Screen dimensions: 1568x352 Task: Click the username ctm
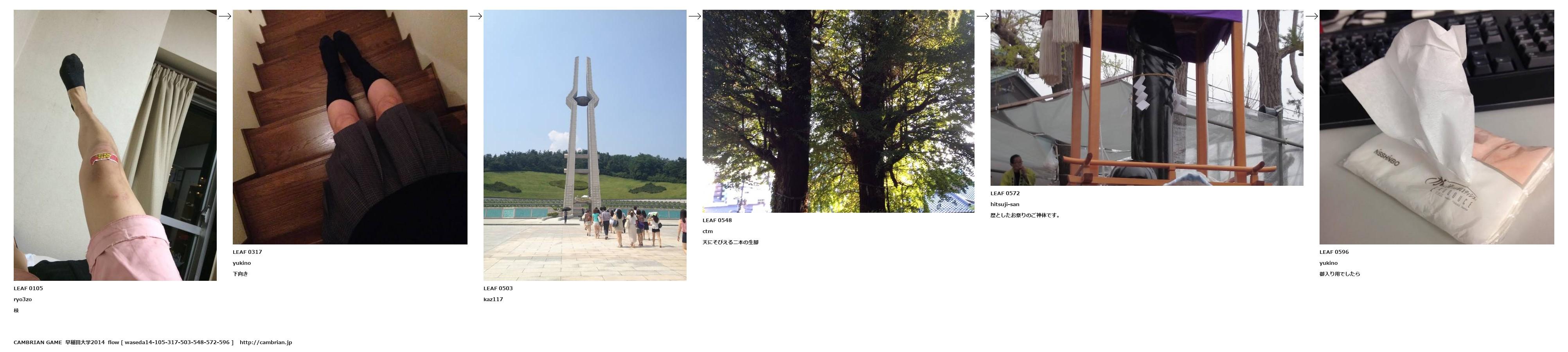(707, 232)
